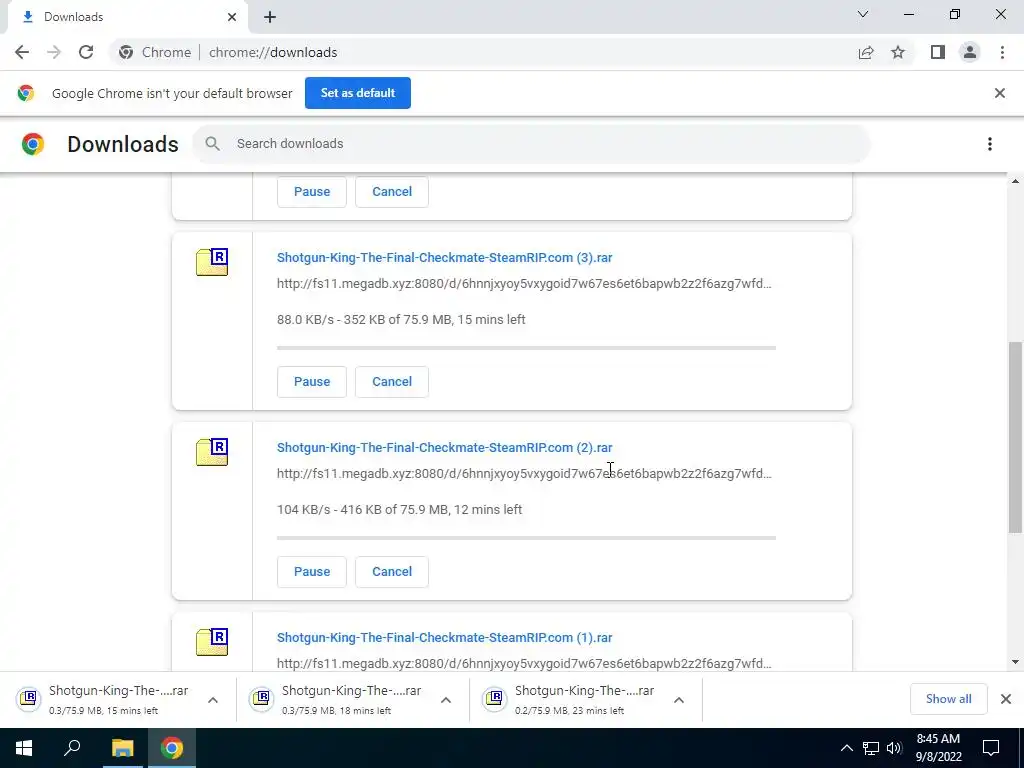Screen dimensions: 1024x768
Task: Dismiss the default browser notification bar
Action: (1000, 93)
